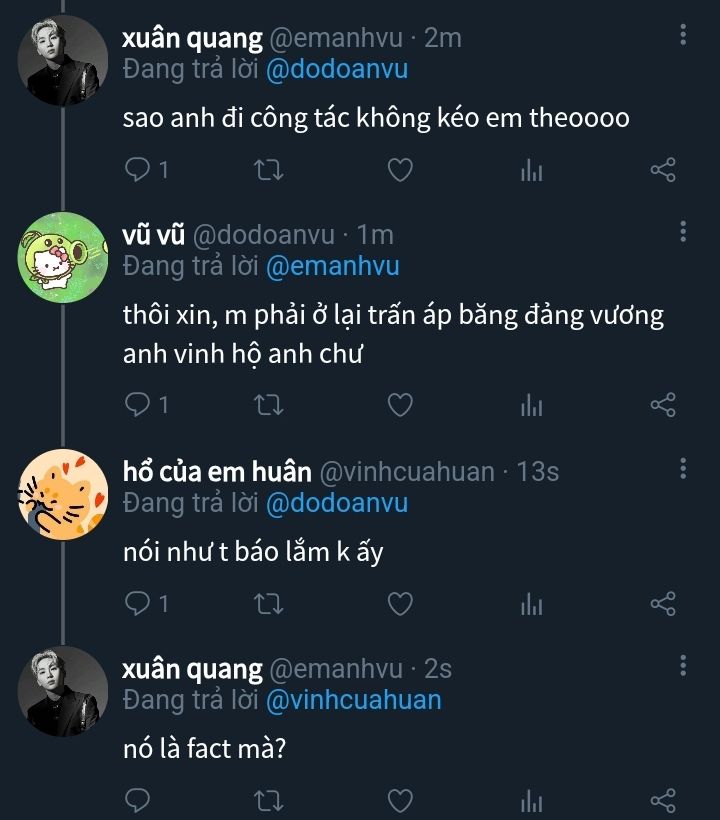
Task: Open more options on hổ của em huân's tweet
Action: click(x=683, y=469)
